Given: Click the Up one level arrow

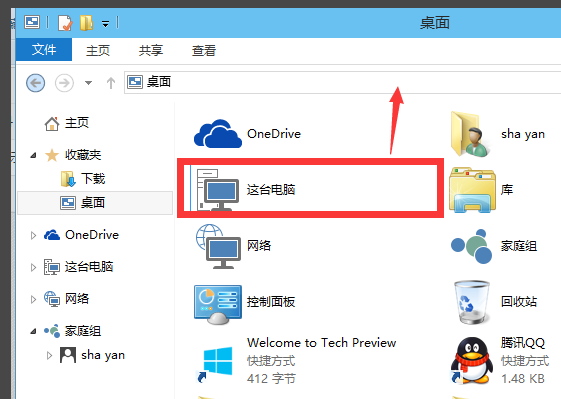Looking at the screenshot, I should coord(111,83).
